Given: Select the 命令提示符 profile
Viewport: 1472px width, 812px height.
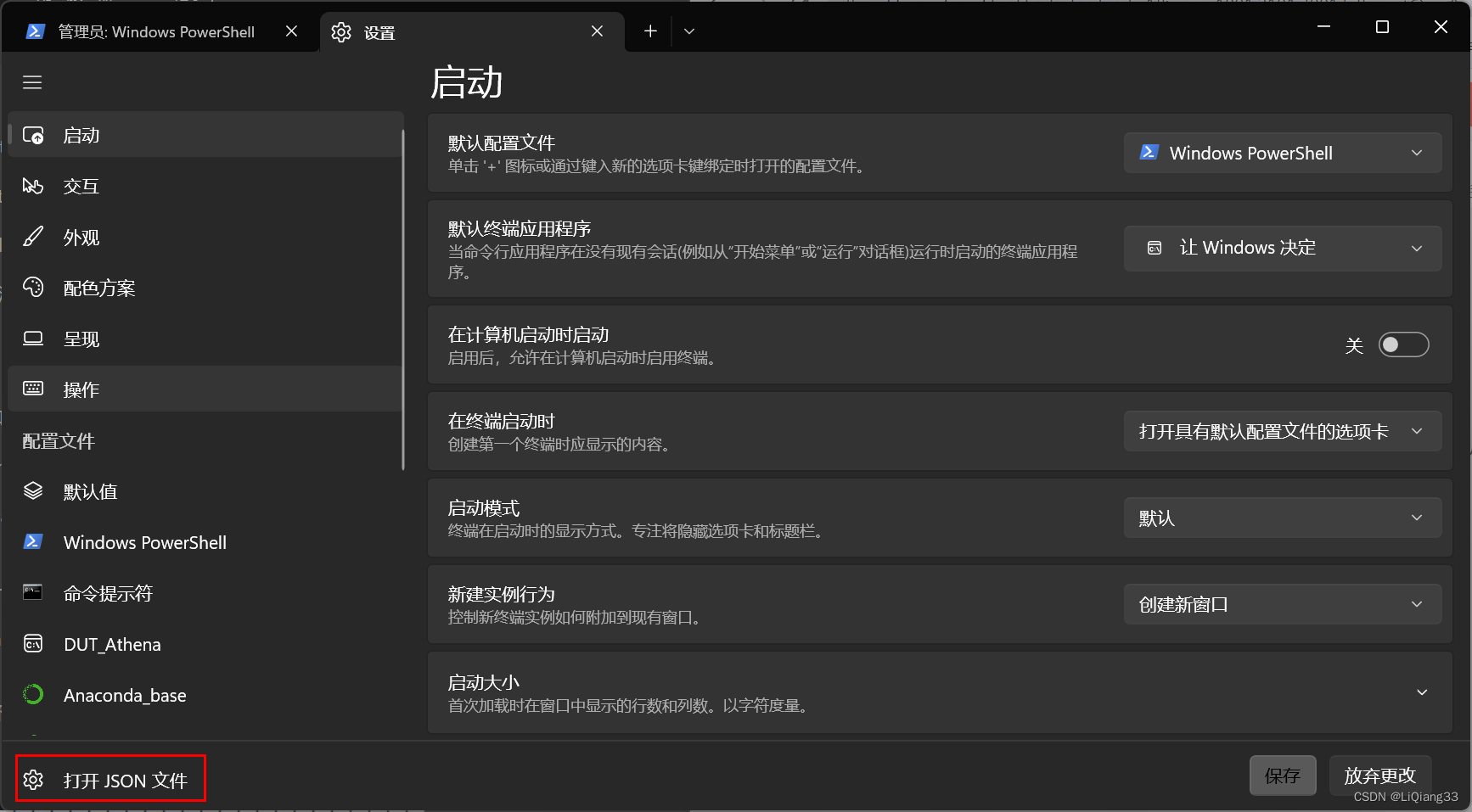Looking at the screenshot, I should click(x=108, y=593).
